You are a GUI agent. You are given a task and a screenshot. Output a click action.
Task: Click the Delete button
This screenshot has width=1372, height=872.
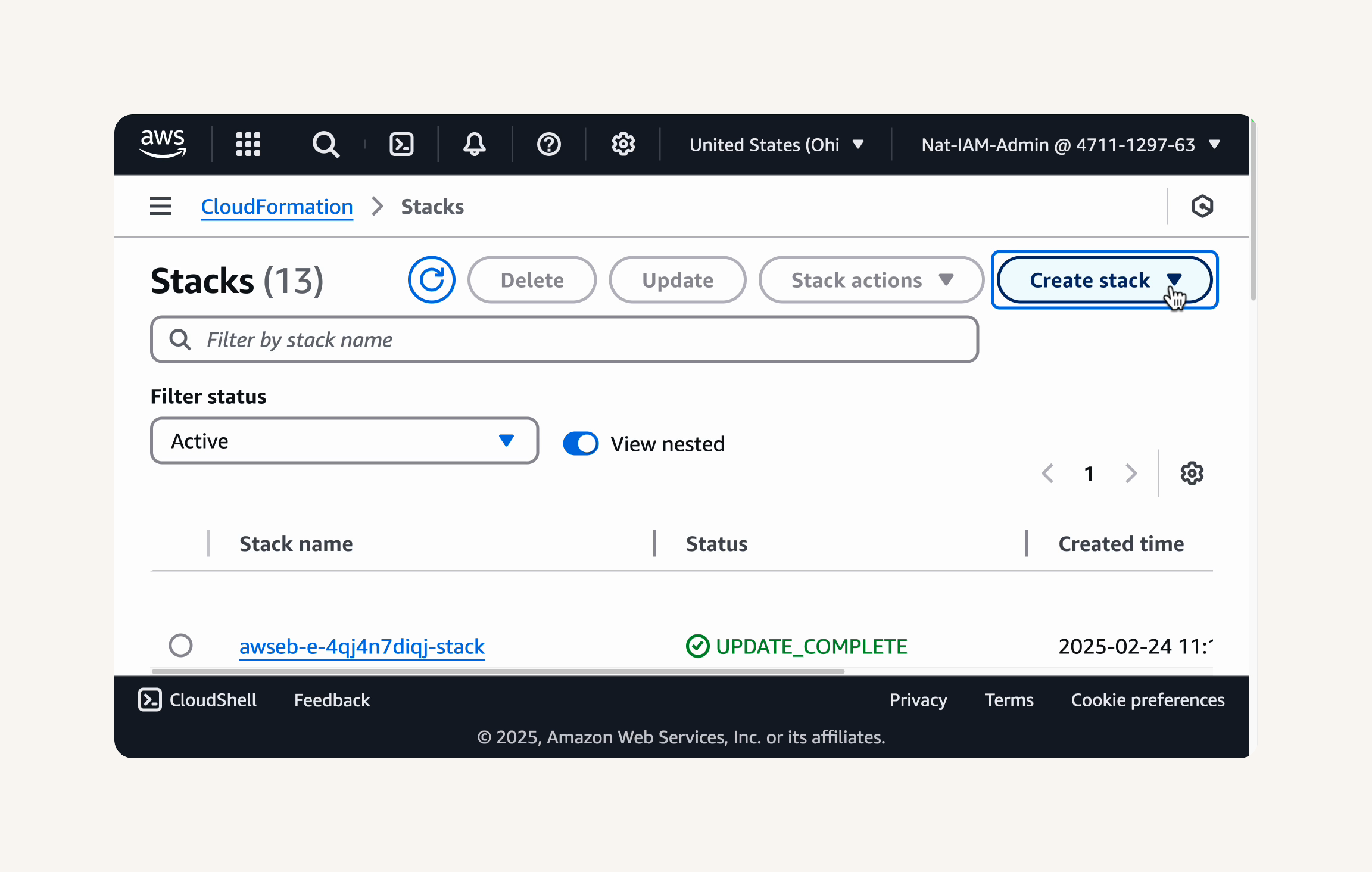[532, 280]
